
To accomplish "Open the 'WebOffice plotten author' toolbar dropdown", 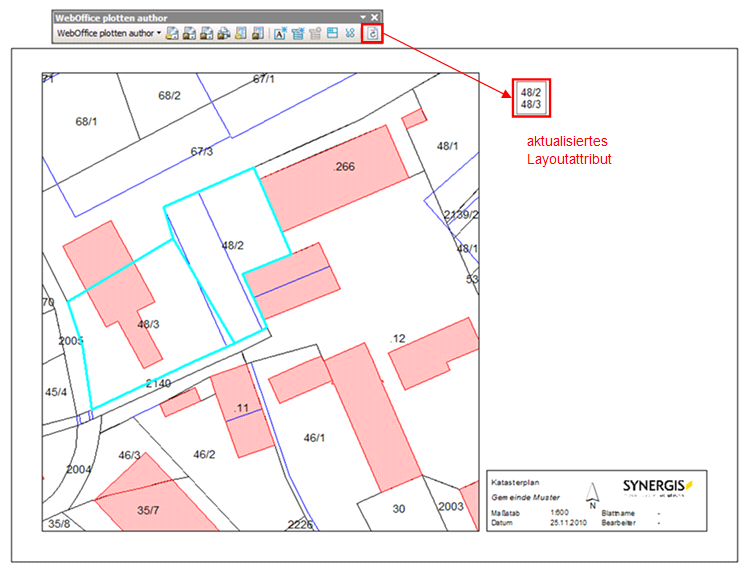I will (x=159, y=33).
